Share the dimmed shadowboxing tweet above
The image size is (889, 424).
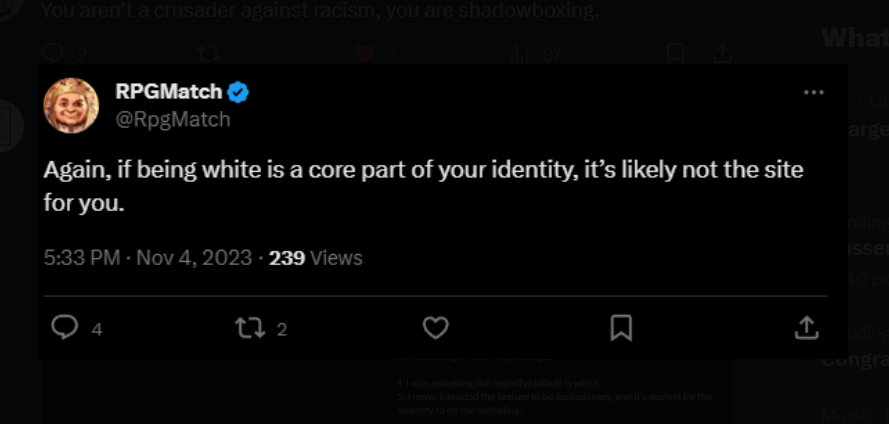[720, 54]
